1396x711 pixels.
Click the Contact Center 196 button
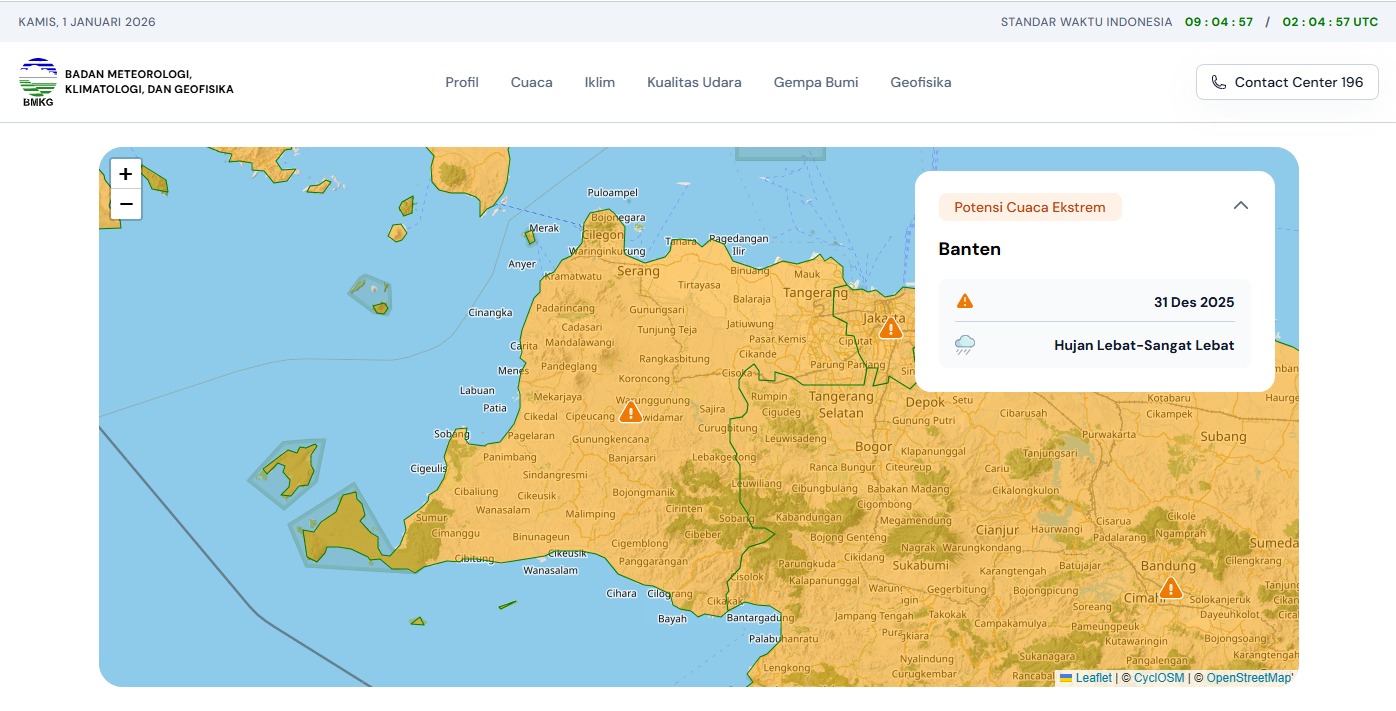coord(1287,82)
